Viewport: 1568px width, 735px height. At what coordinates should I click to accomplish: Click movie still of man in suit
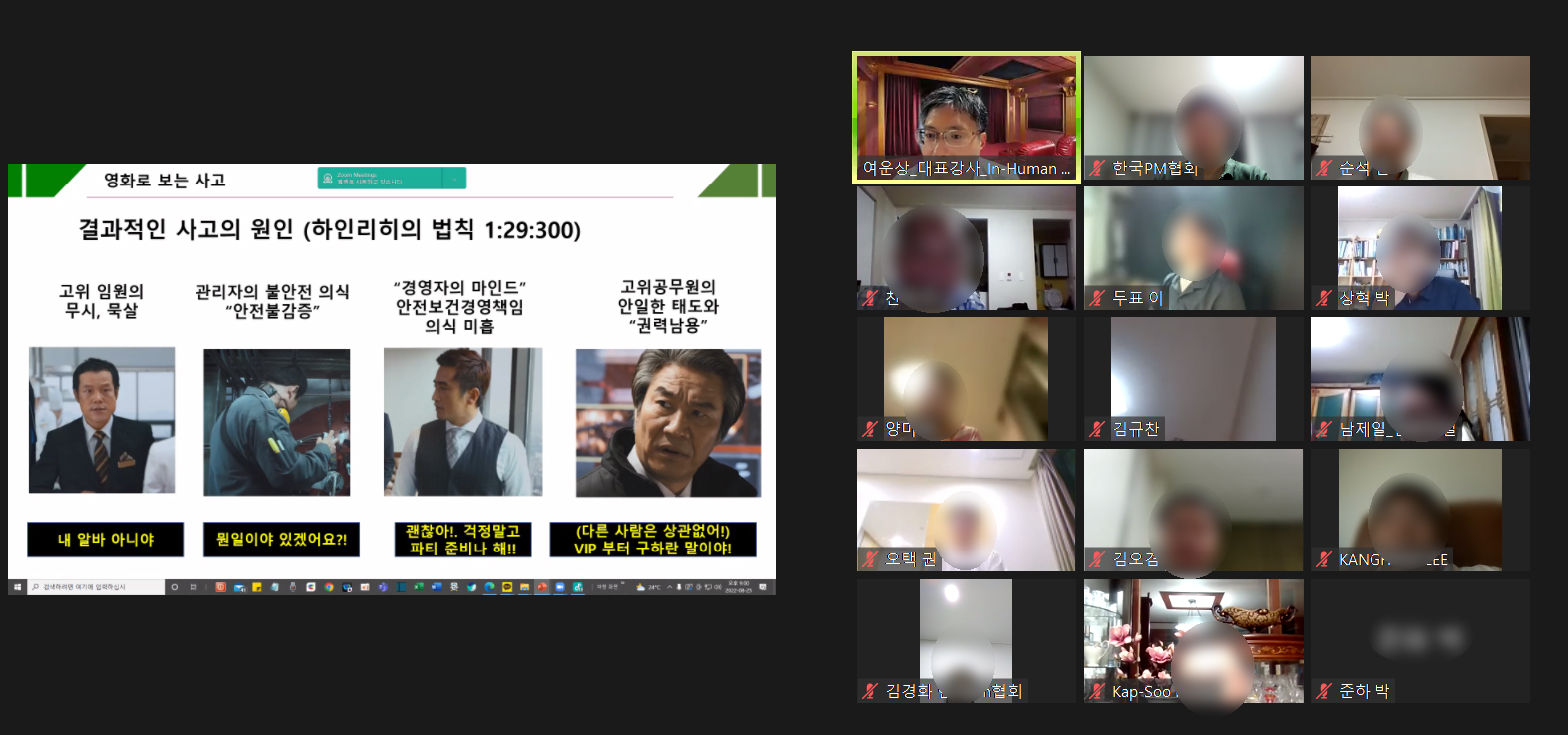(x=102, y=420)
